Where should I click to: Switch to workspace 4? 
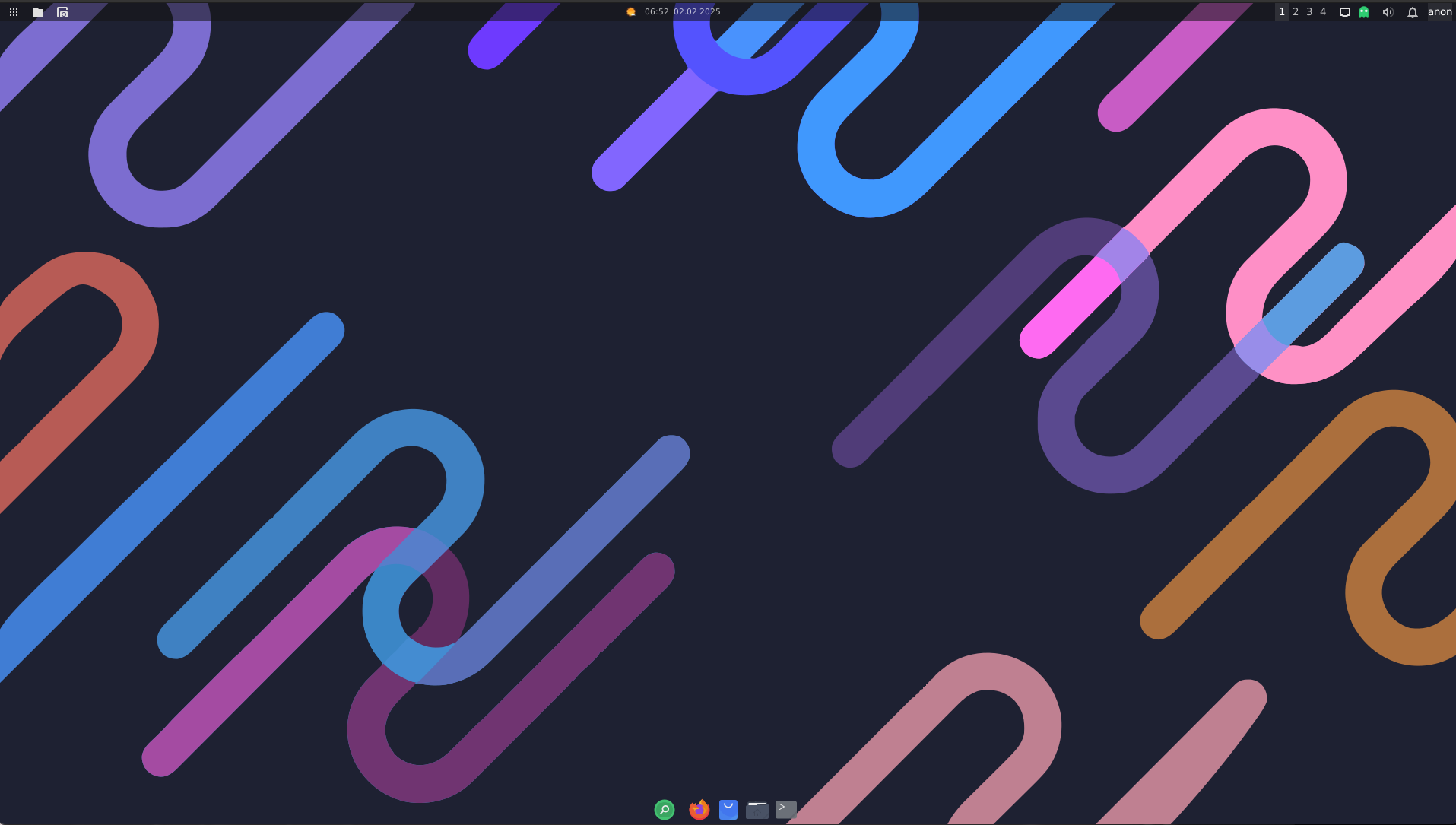tap(1323, 12)
